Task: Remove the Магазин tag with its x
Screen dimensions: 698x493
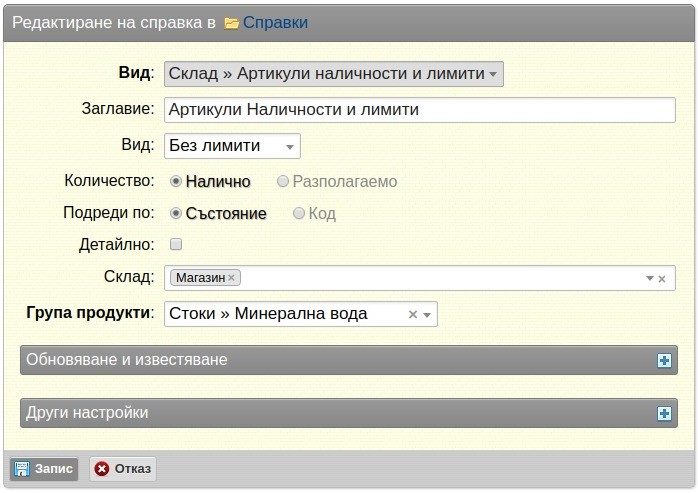Action: pyautogui.click(x=231, y=278)
